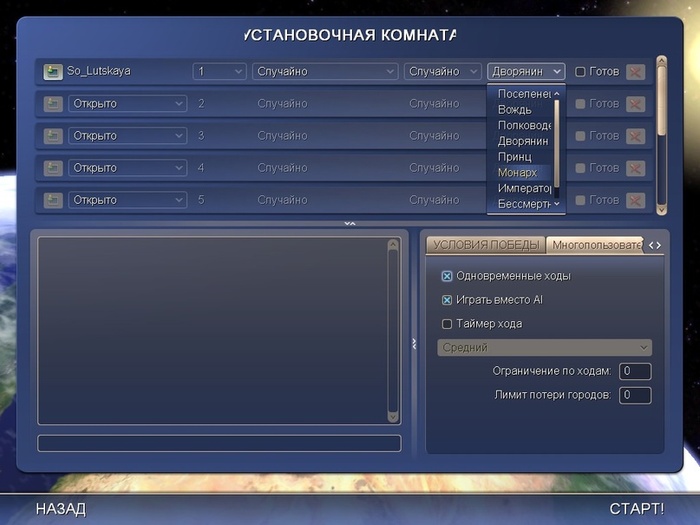This screenshot has width=700, height=525.
Task: Disable Одновременные ходы checkbox
Action: tap(446, 276)
